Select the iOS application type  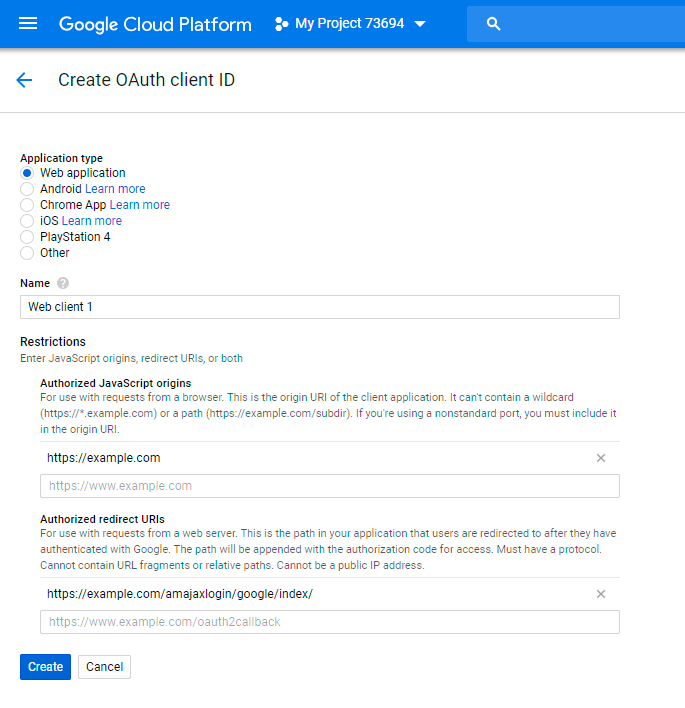tap(27, 221)
